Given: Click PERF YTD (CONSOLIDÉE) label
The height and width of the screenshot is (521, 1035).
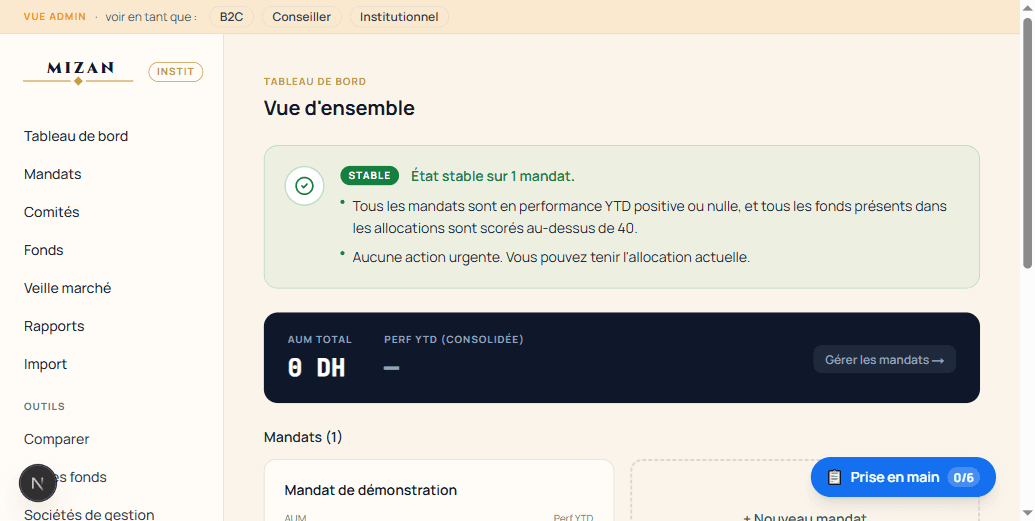Looking at the screenshot, I should click(453, 339).
